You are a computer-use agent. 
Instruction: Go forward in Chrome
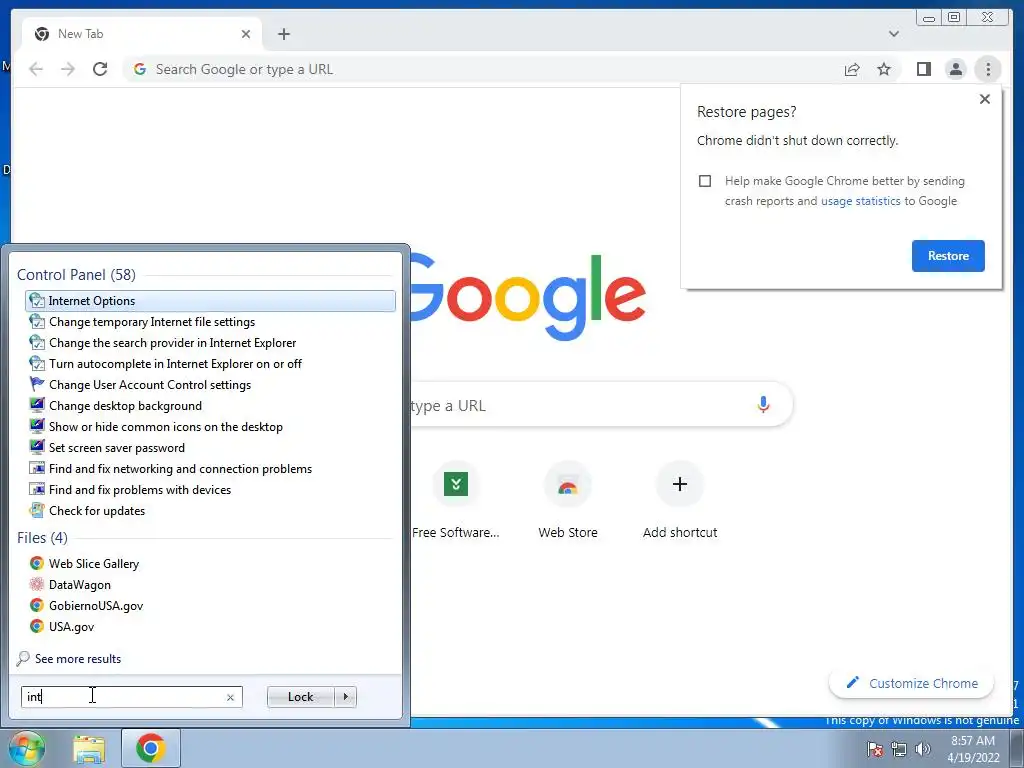(68, 69)
